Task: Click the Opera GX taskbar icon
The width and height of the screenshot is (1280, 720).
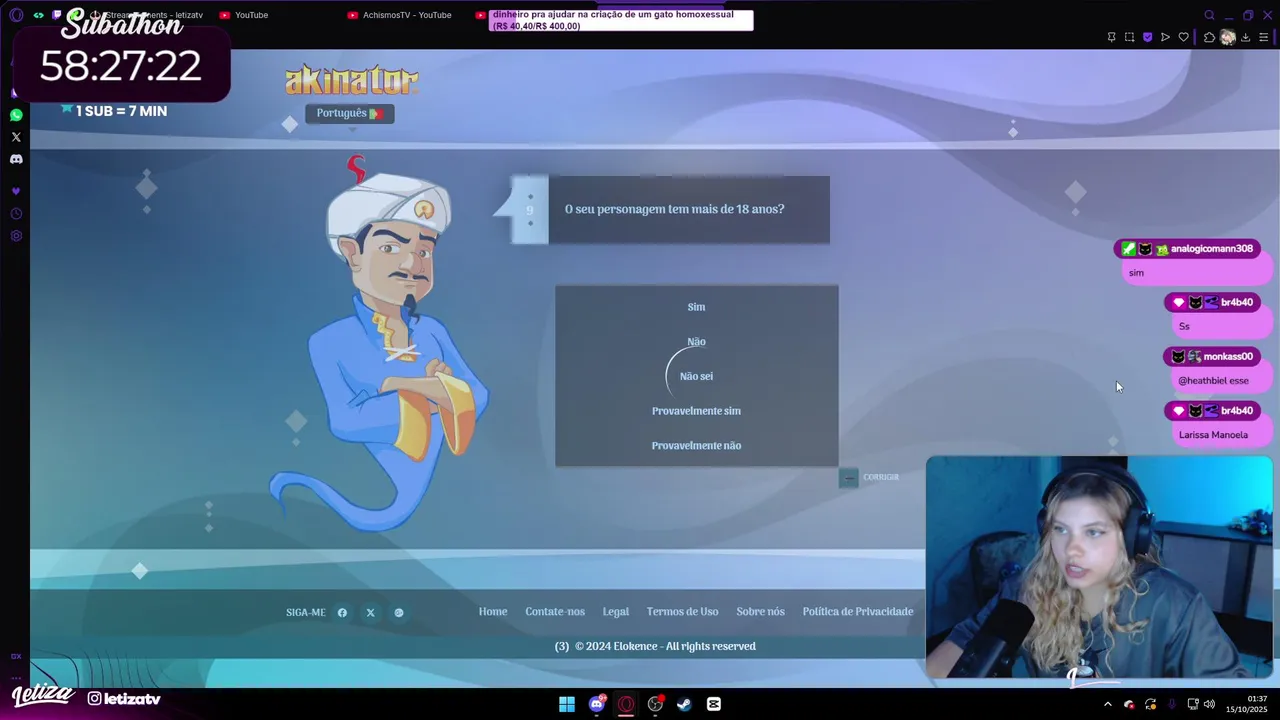Action: point(626,704)
